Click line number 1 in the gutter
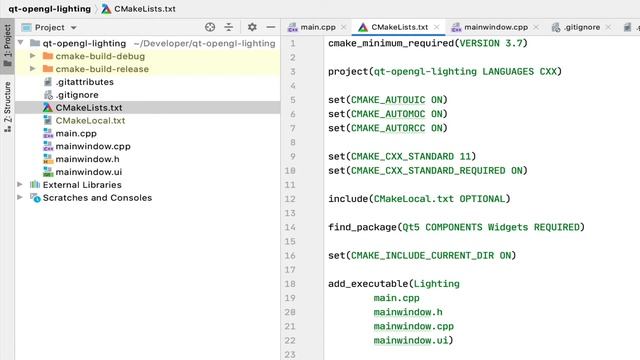This screenshot has width=640, height=360. click(292, 43)
